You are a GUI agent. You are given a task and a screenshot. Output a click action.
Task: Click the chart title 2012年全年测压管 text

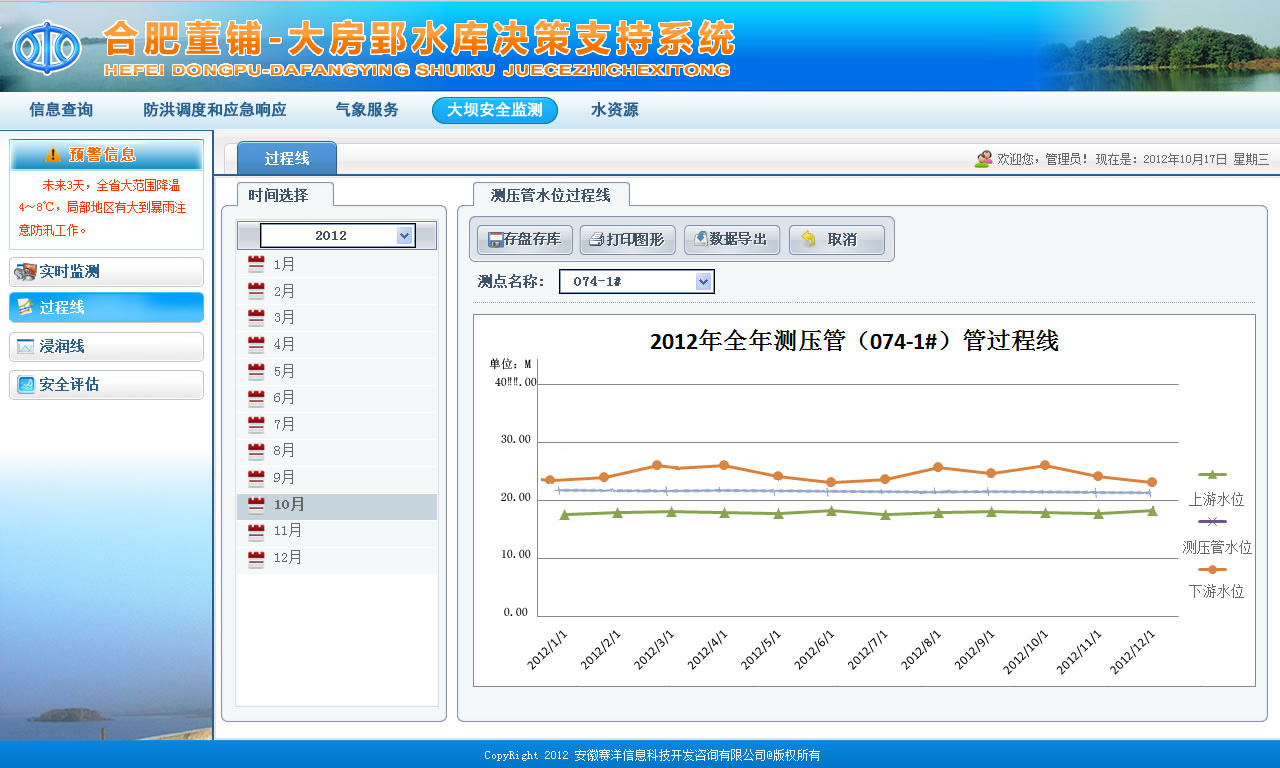(x=854, y=340)
